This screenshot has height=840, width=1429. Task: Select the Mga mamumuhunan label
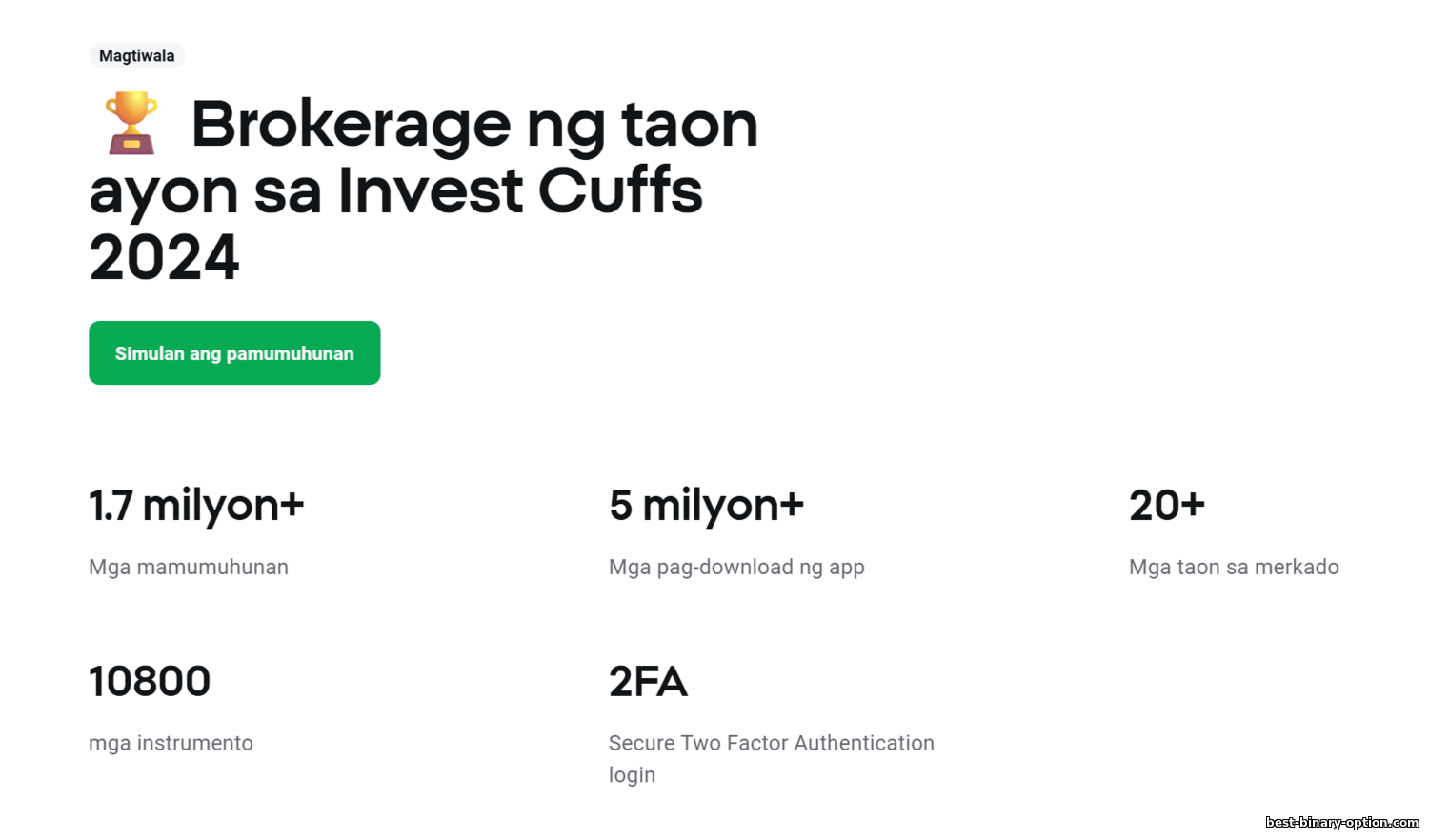189,568
